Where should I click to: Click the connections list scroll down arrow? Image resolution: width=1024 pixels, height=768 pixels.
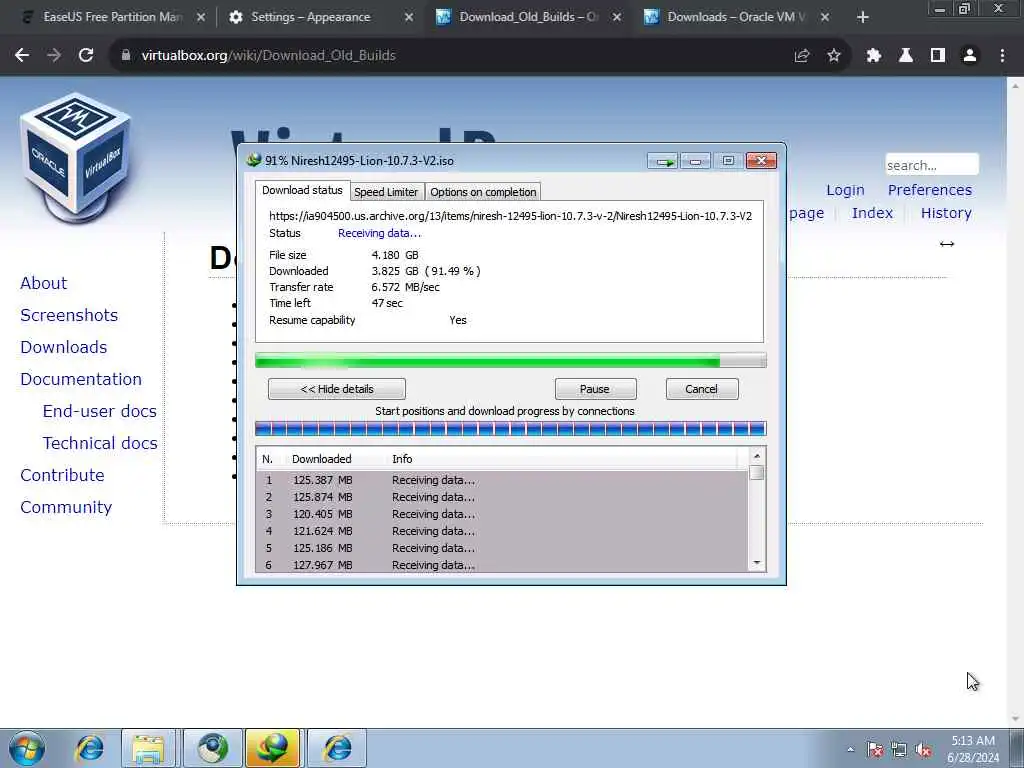point(757,563)
